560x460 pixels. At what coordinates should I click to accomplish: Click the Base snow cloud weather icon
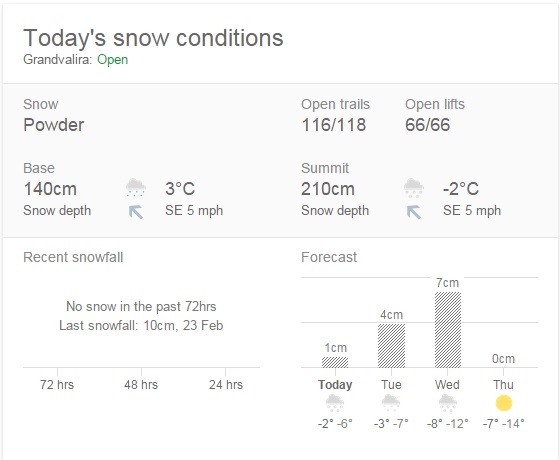pos(136,188)
